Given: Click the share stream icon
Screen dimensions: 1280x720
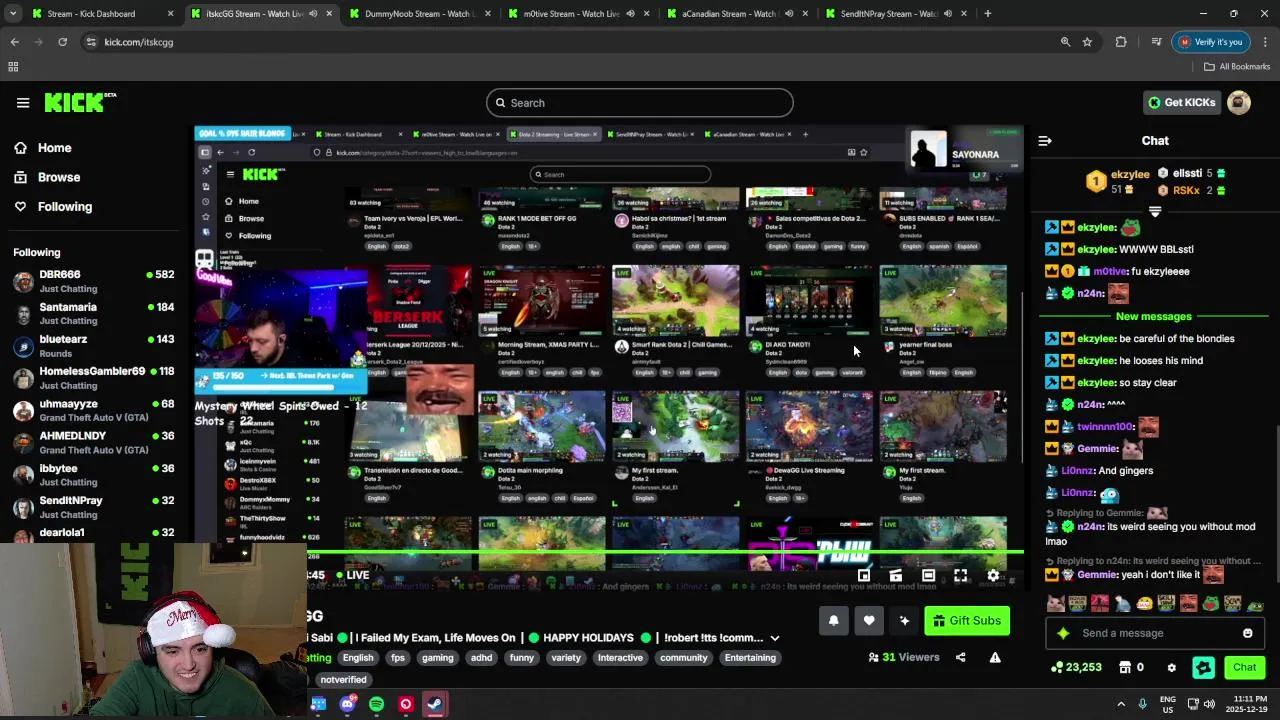Looking at the screenshot, I should 960,657.
